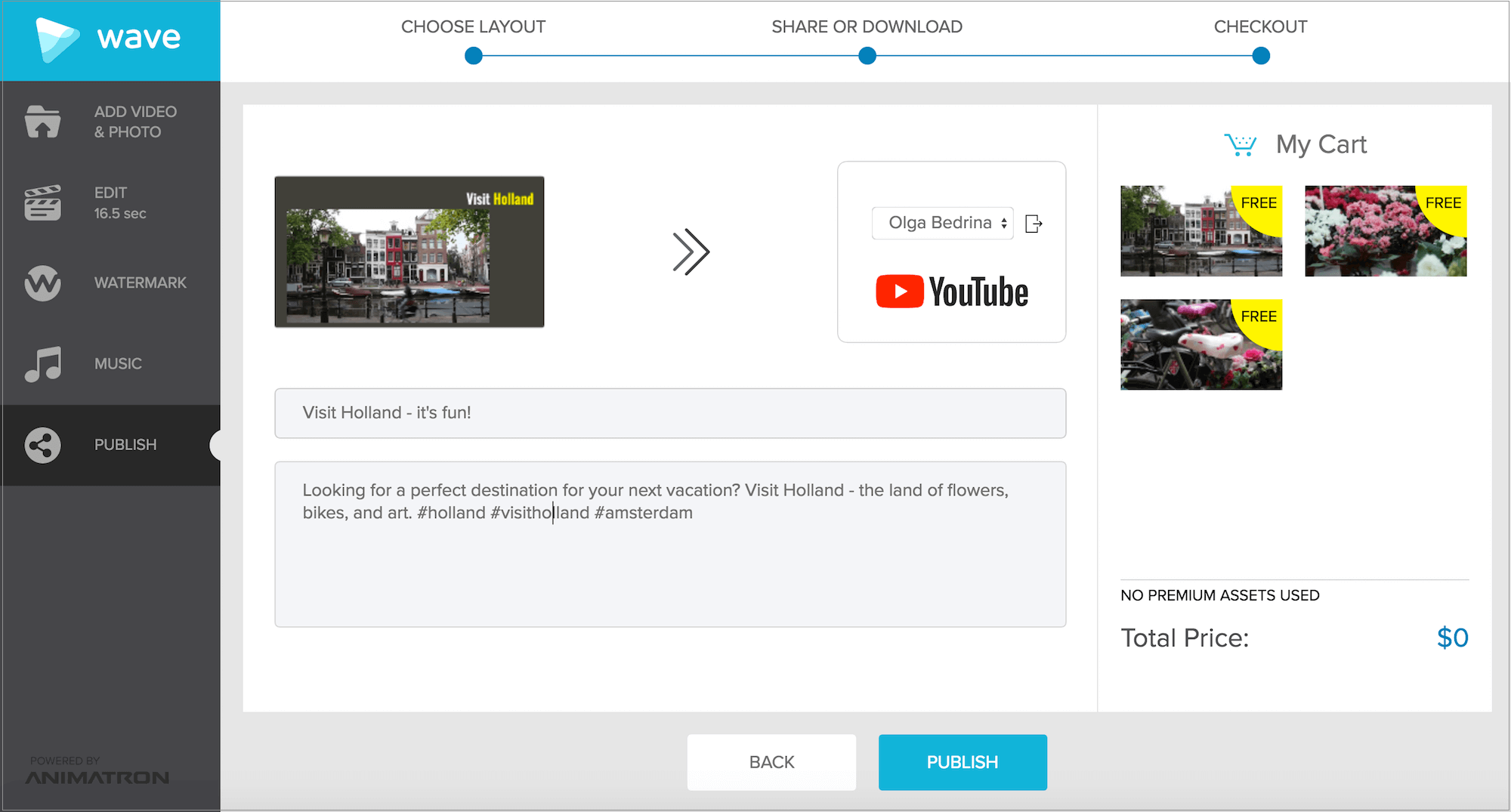Click the No Premium Assets Used text
This screenshot has height=812, width=1511.
[x=1219, y=595]
